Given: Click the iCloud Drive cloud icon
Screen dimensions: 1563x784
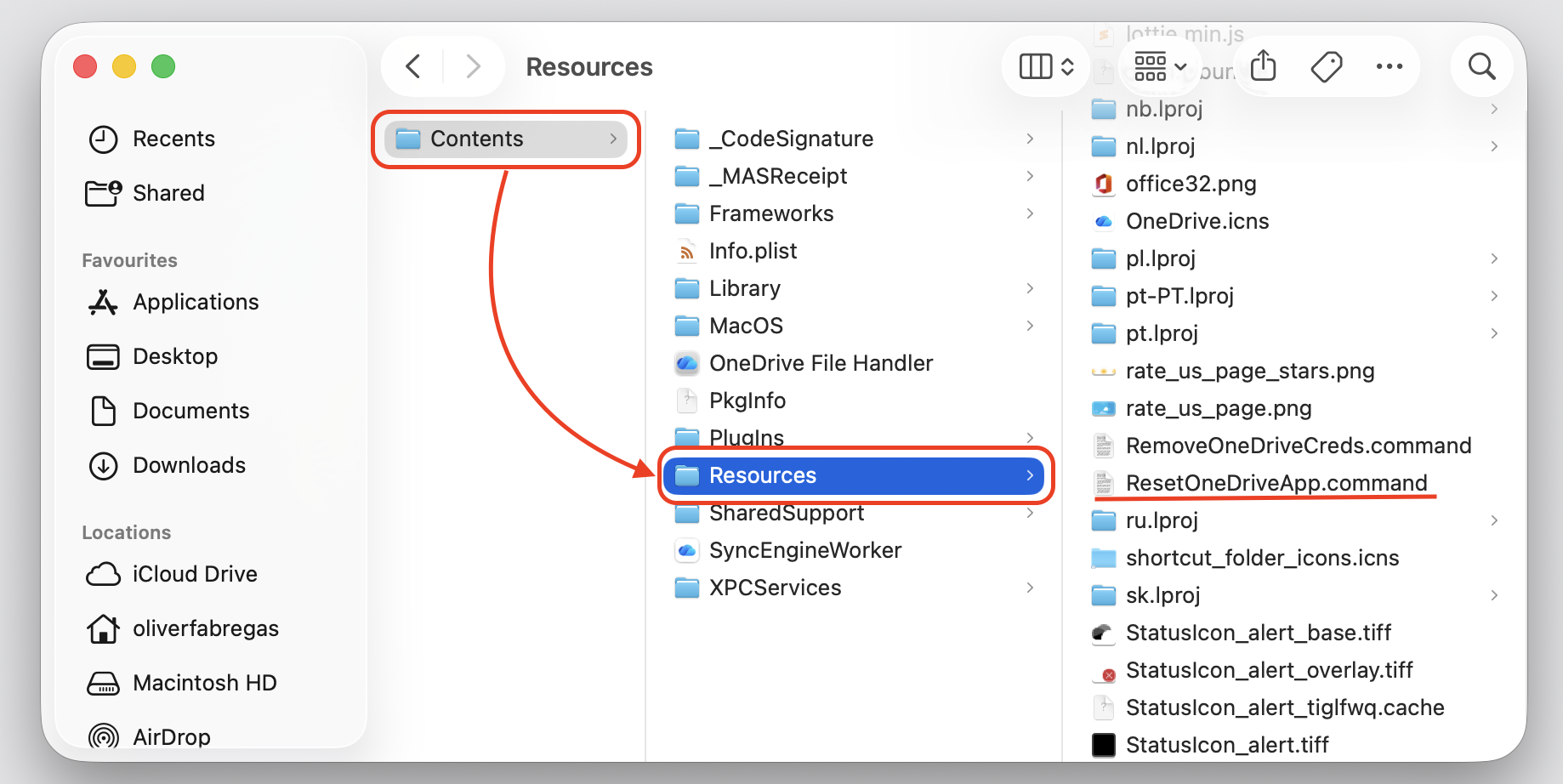Looking at the screenshot, I should pos(104,574).
